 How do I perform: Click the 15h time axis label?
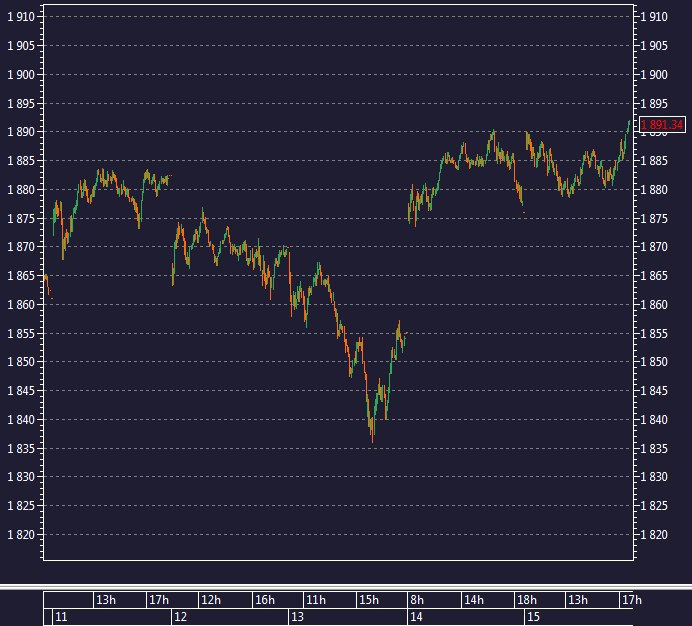pyautogui.click(x=369, y=600)
